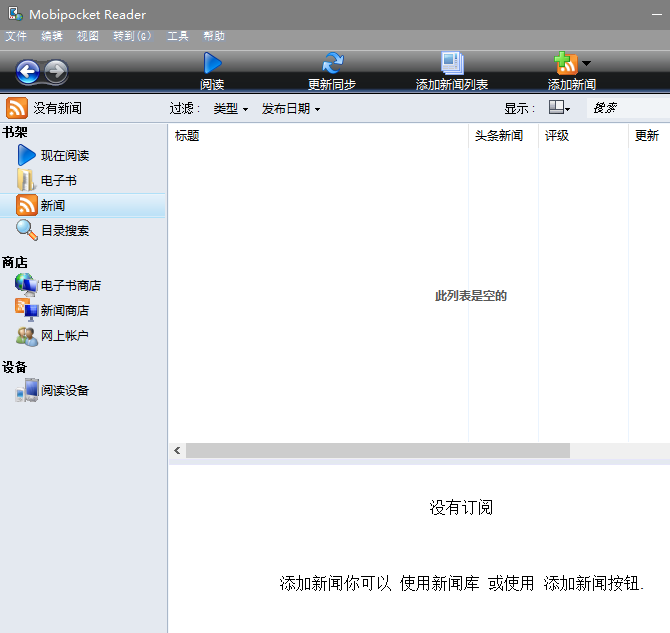Open the 帮助 menu
Viewport: 670px width, 633px height.
214,36
